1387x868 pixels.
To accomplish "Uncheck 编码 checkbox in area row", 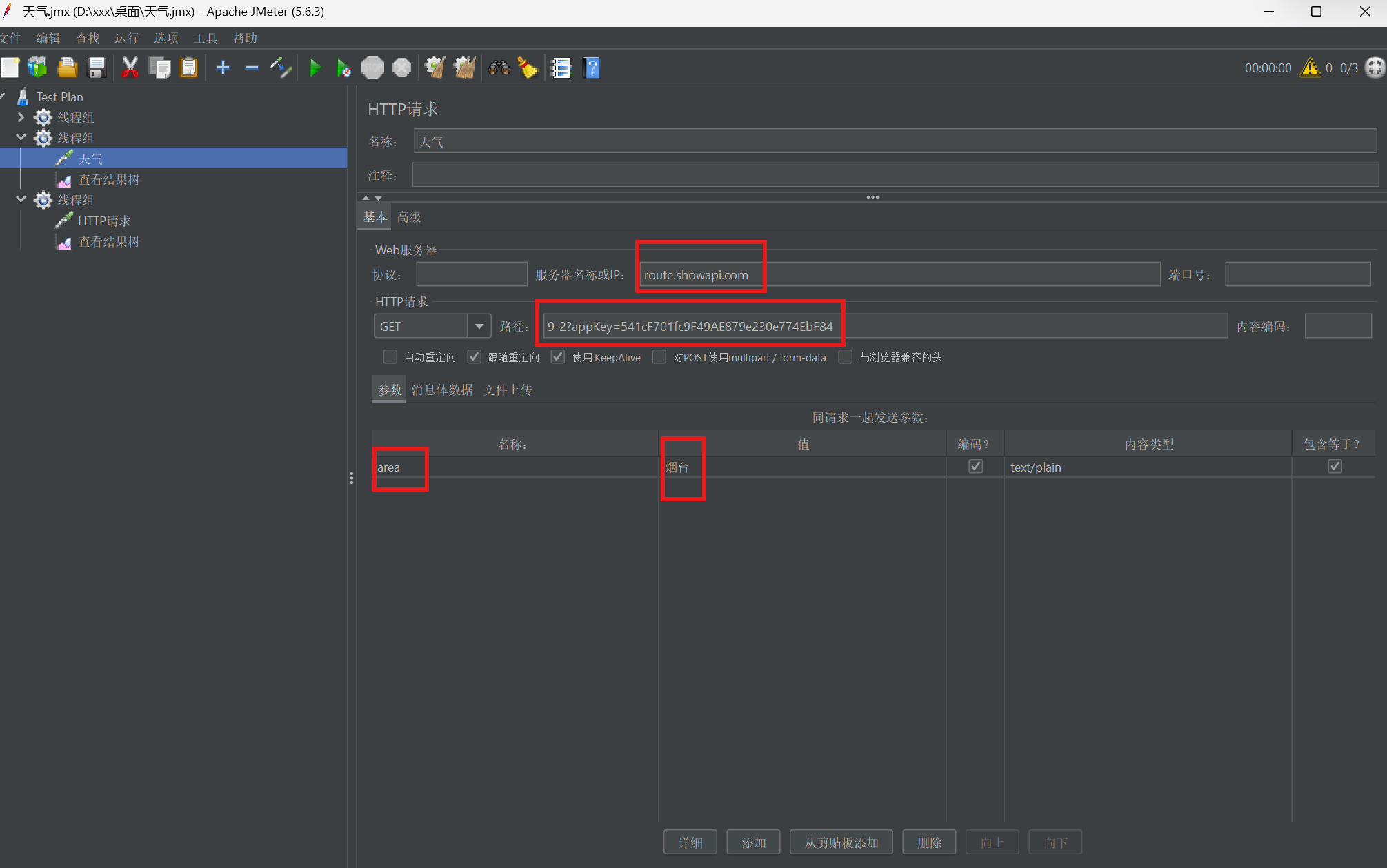I will point(975,467).
